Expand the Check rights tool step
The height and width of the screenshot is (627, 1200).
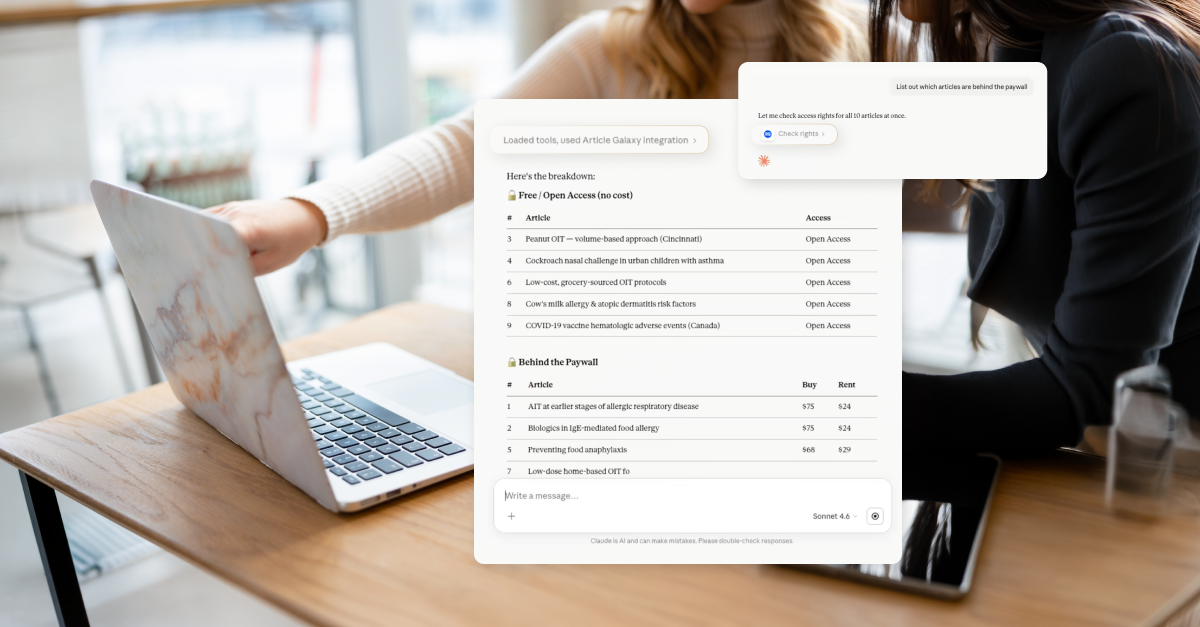coord(794,134)
